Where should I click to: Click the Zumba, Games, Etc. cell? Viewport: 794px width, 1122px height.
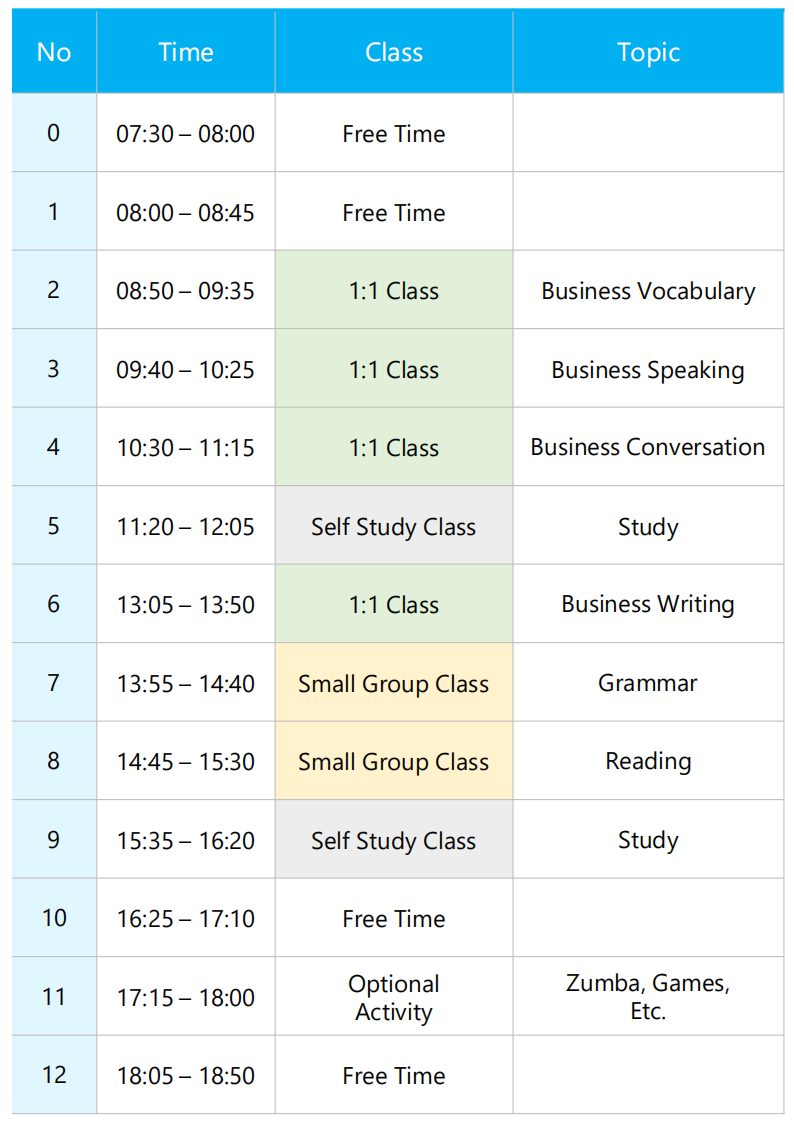tap(648, 997)
